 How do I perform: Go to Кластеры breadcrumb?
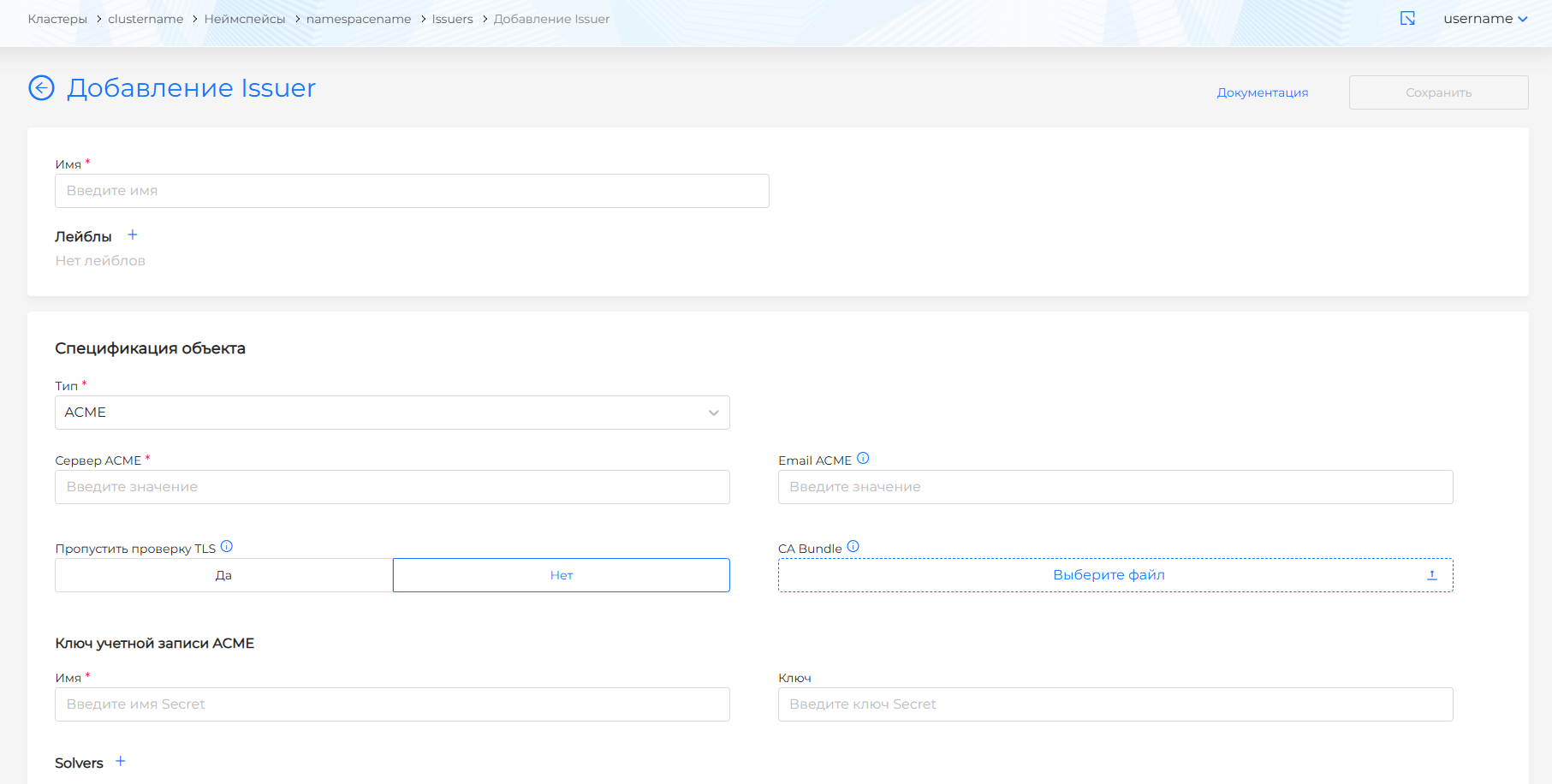pyautogui.click(x=57, y=19)
